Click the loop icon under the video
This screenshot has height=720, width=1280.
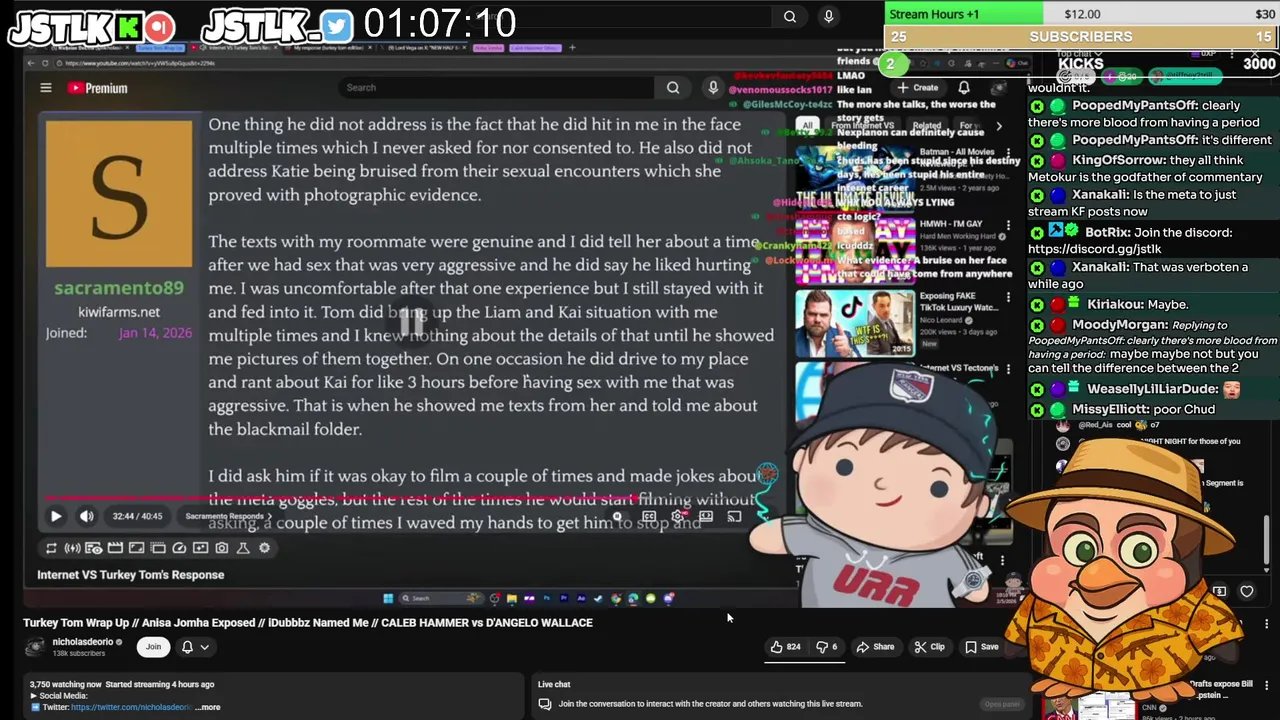pos(51,548)
